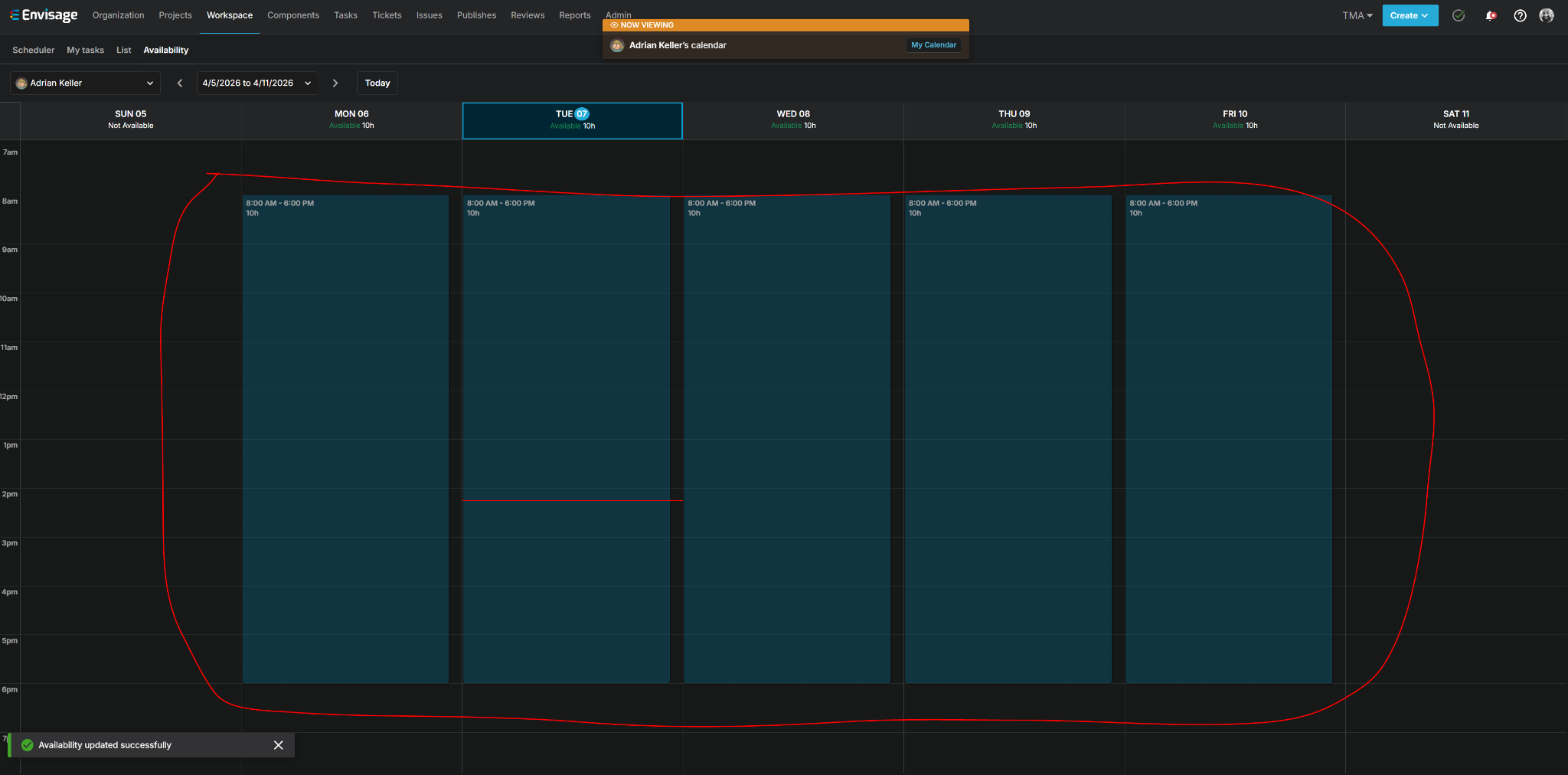Expand the Adrian Keller user dropdown
Viewport: 1568px width, 775px height.
click(x=85, y=83)
